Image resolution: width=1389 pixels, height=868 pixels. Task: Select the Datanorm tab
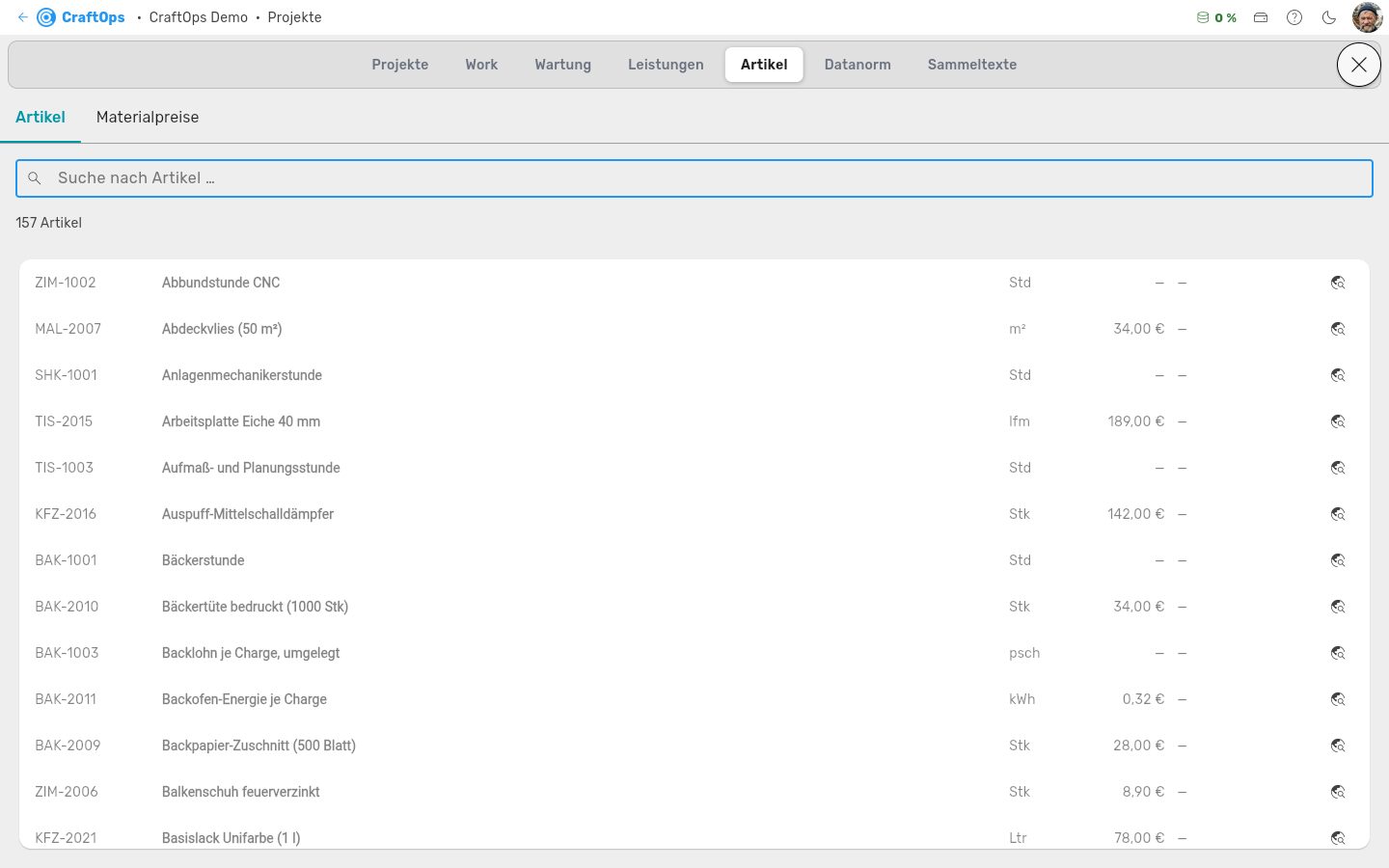pos(858,65)
